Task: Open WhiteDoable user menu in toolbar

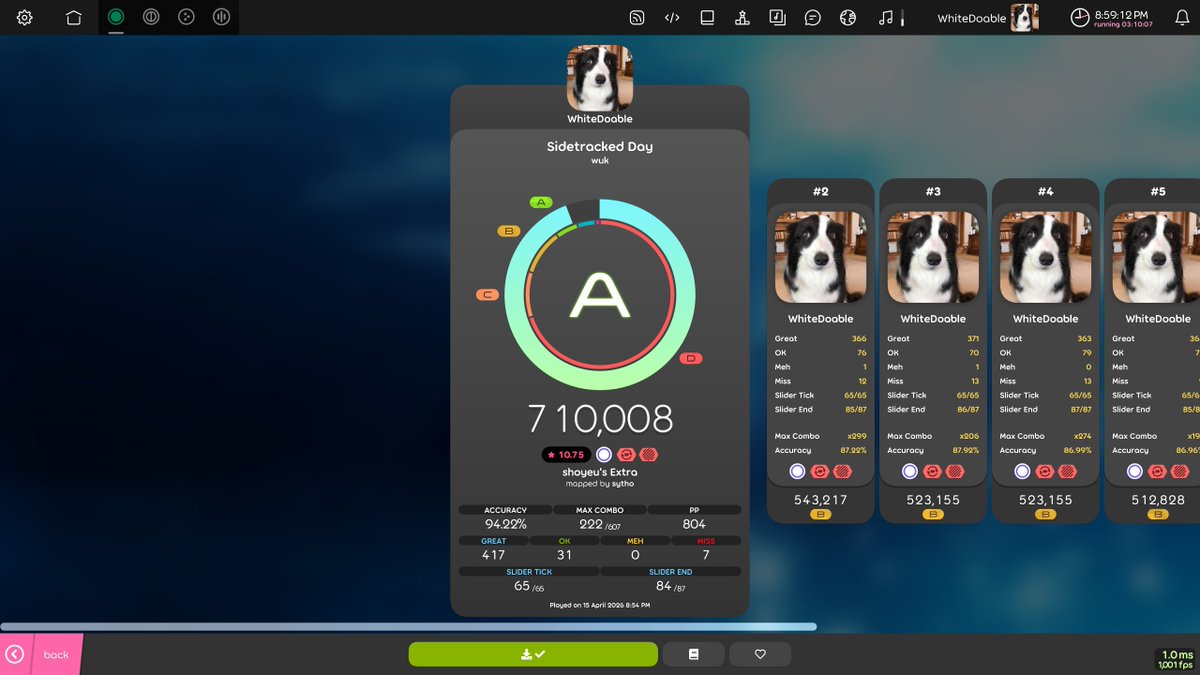Action: point(988,17)
